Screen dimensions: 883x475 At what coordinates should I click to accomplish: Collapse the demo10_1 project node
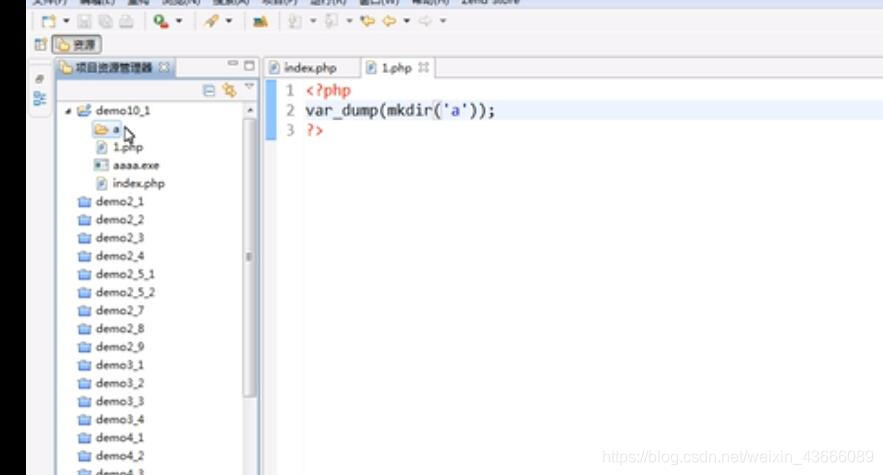[68, 111]
